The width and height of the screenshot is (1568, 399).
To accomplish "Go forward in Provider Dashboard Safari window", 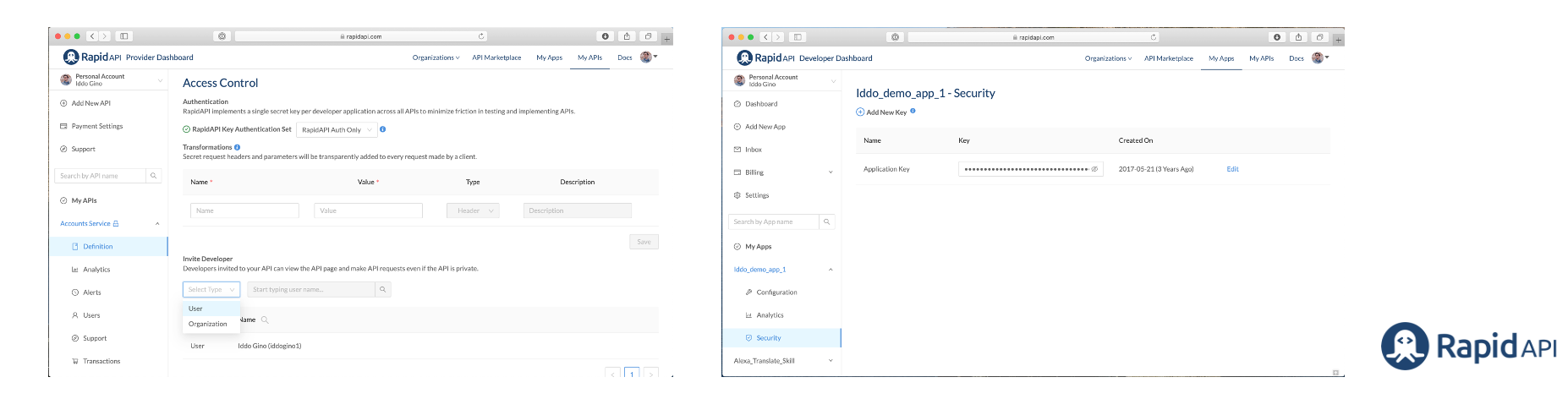I will [105, 36].
